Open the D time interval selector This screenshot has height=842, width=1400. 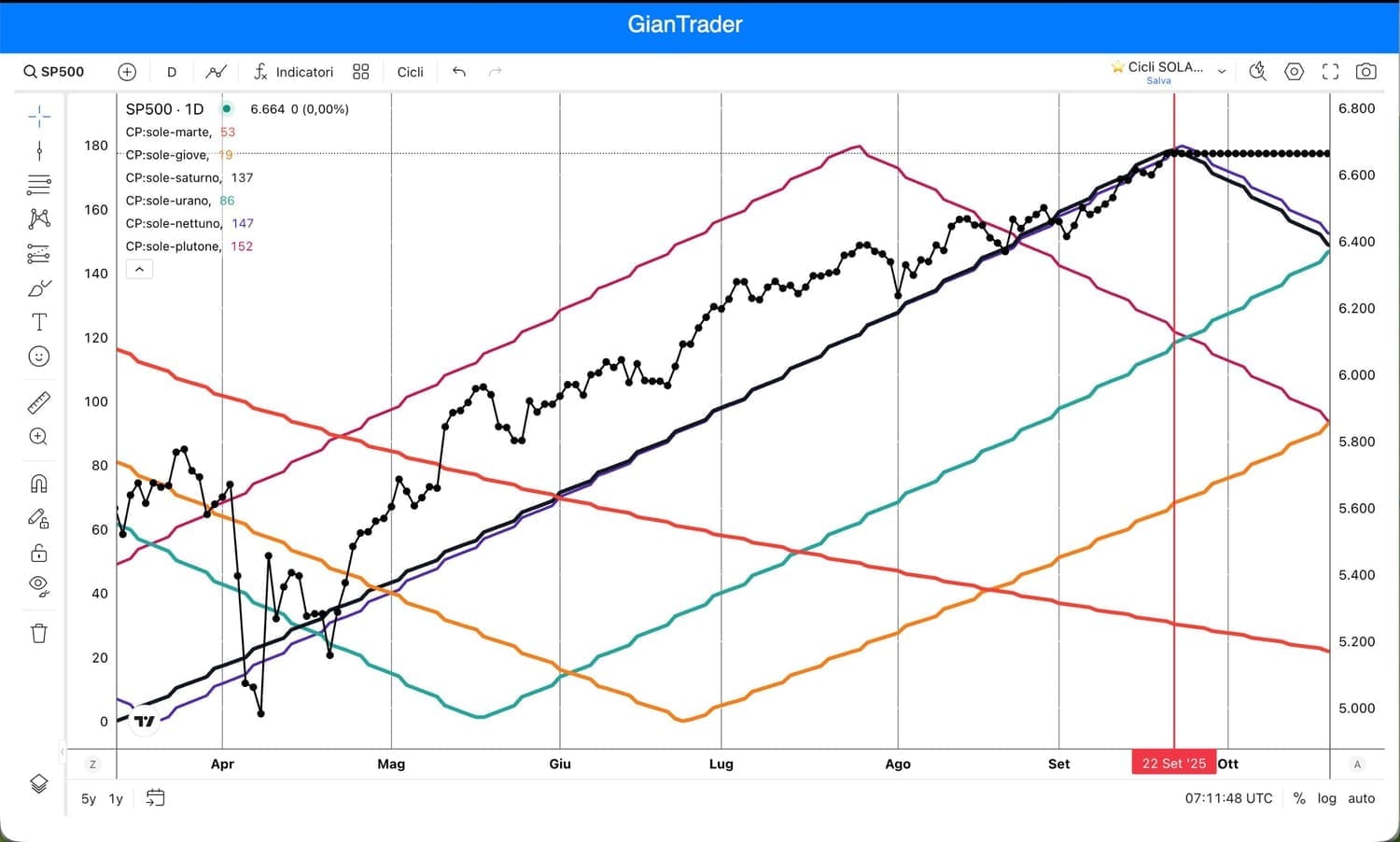point(172,72)
